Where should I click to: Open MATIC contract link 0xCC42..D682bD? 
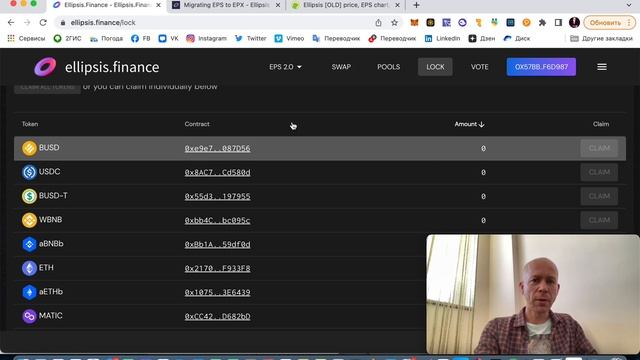(217, 316)
